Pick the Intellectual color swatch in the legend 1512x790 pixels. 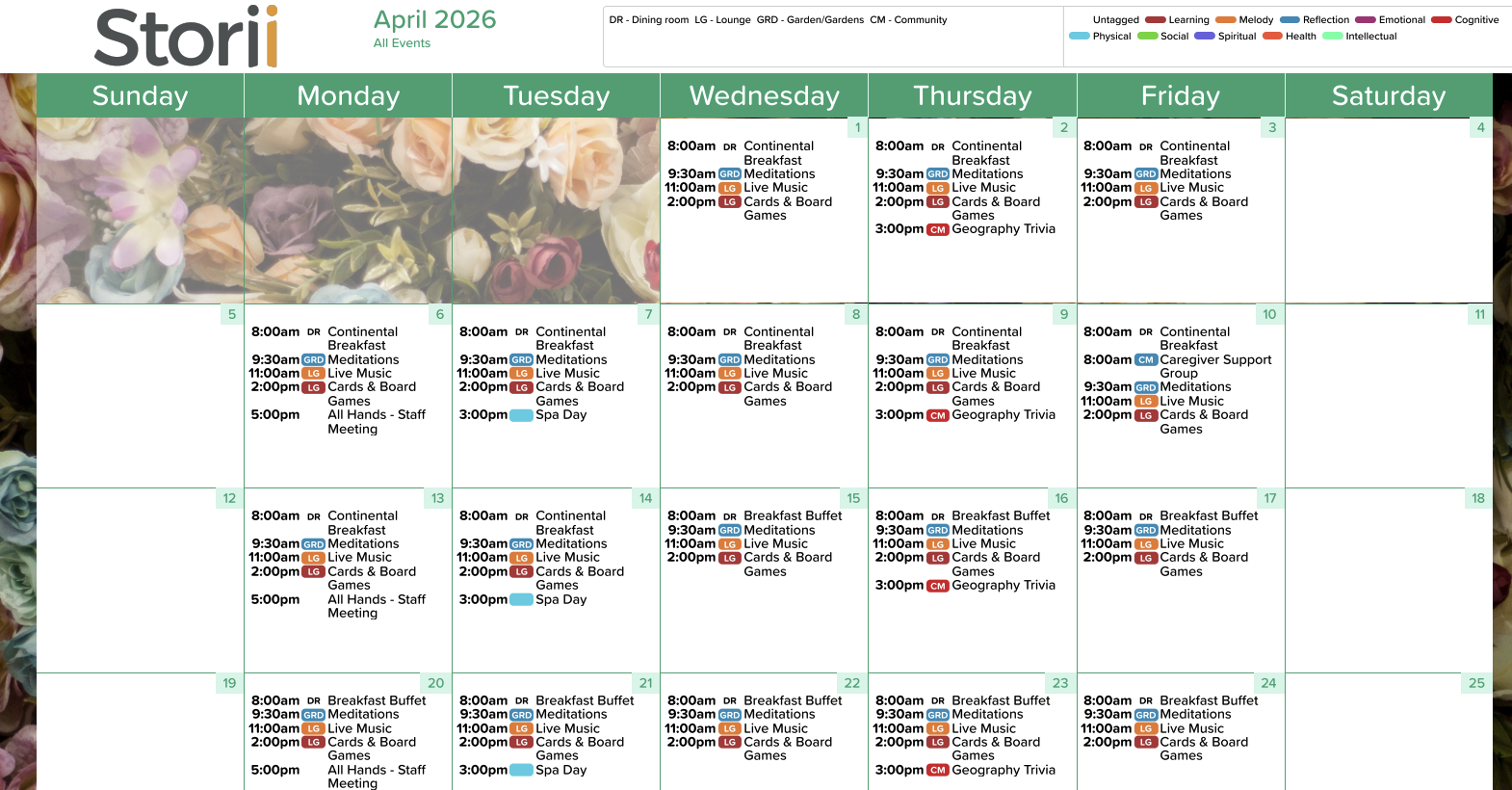click(x=1333, y=37)
